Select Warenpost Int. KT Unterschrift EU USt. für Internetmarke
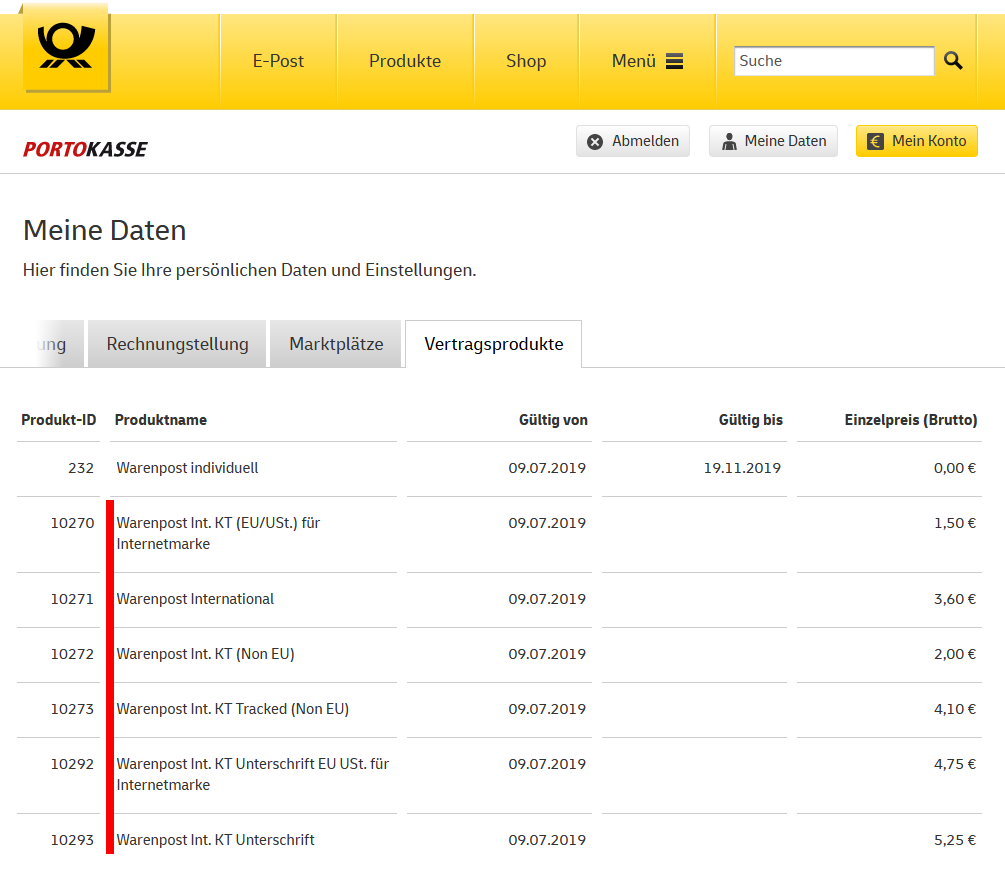The height and width of the screenshot is (874, 1005). click(253, 775)
